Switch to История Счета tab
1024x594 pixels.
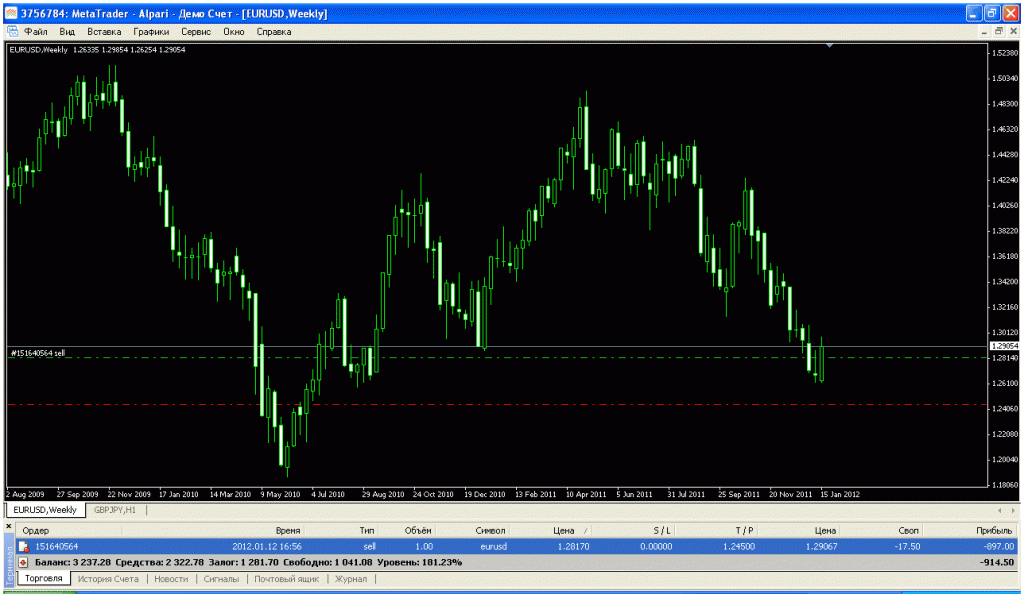pyautogui.click(x=108, y=579)
